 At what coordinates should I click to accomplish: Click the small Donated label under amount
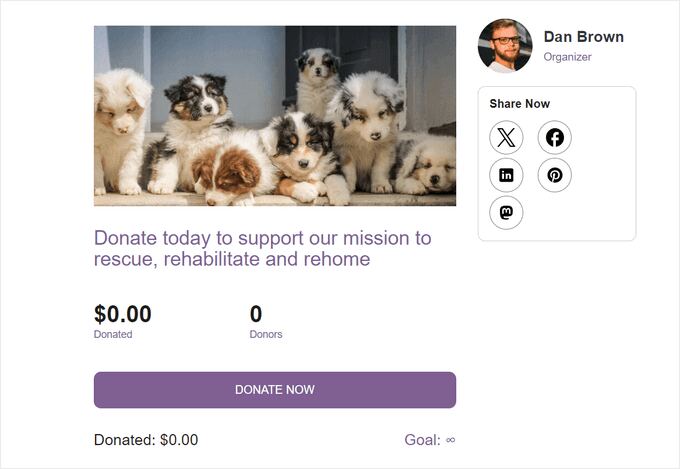[113, 334]
